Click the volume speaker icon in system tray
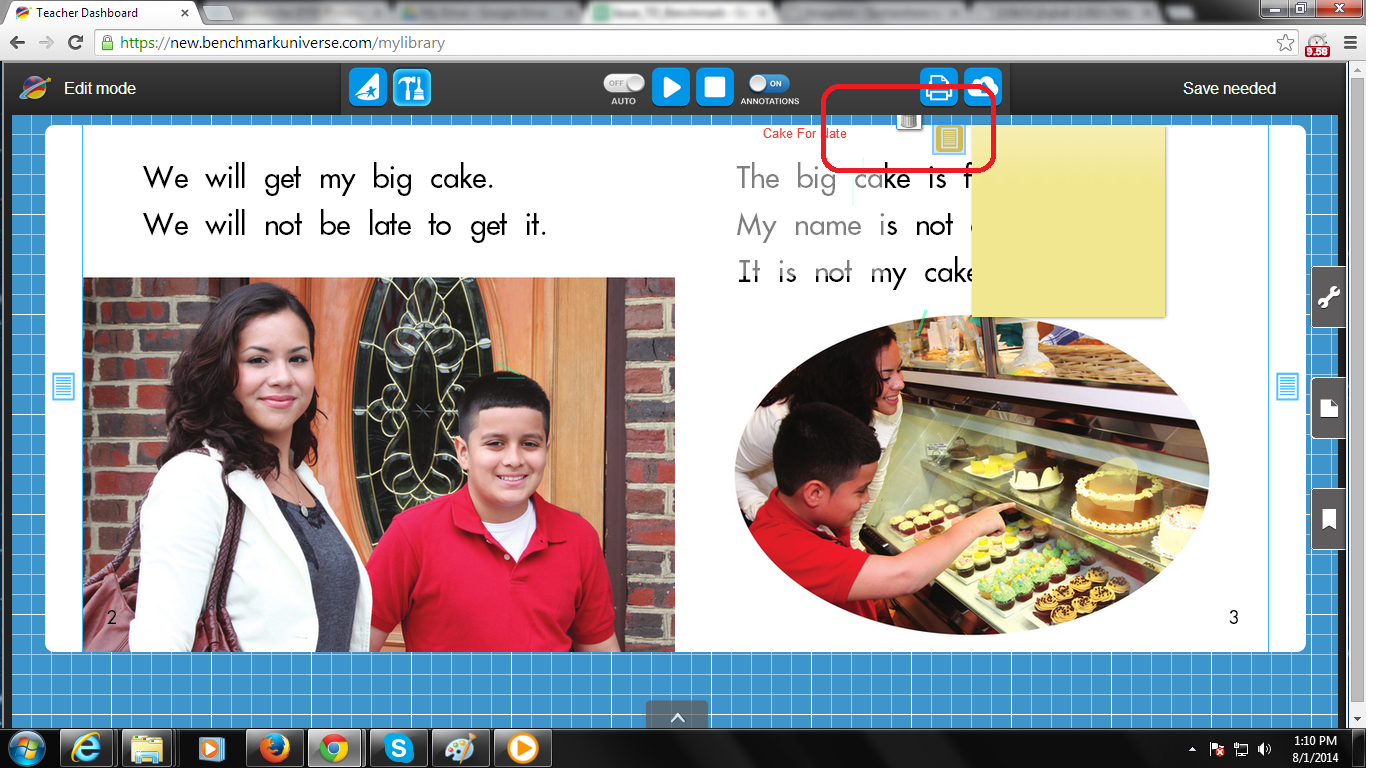The image size is (1382, 768). (1265, 749)
